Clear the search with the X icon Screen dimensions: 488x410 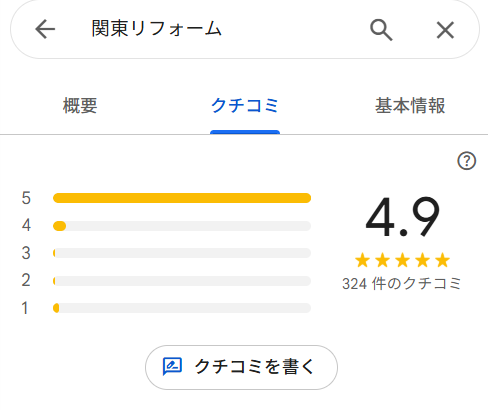click(445, 30)
